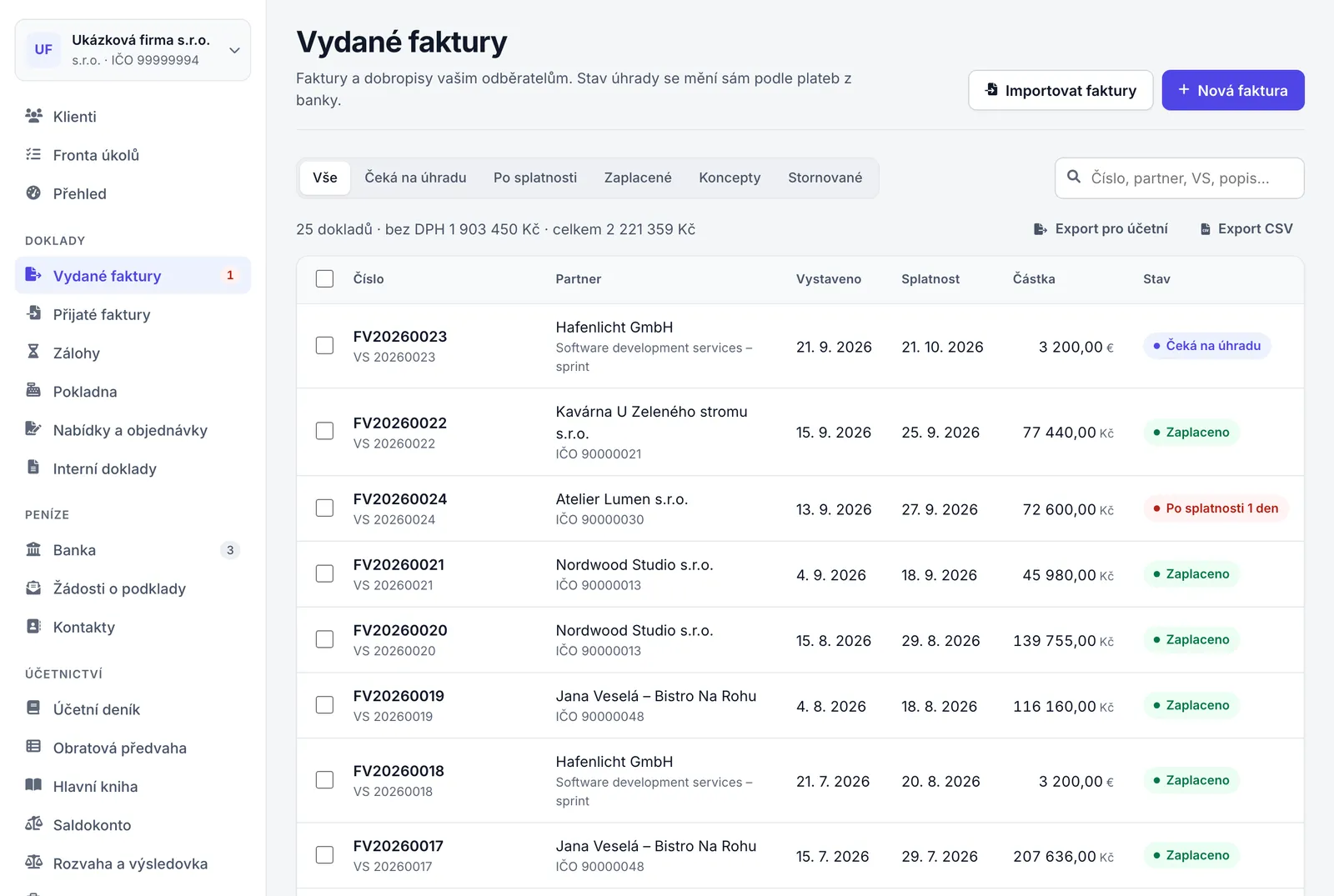The height and width of the screenshot is (896, 1334).
Task: Open the Klienti people icon
Action: (33, 116)
